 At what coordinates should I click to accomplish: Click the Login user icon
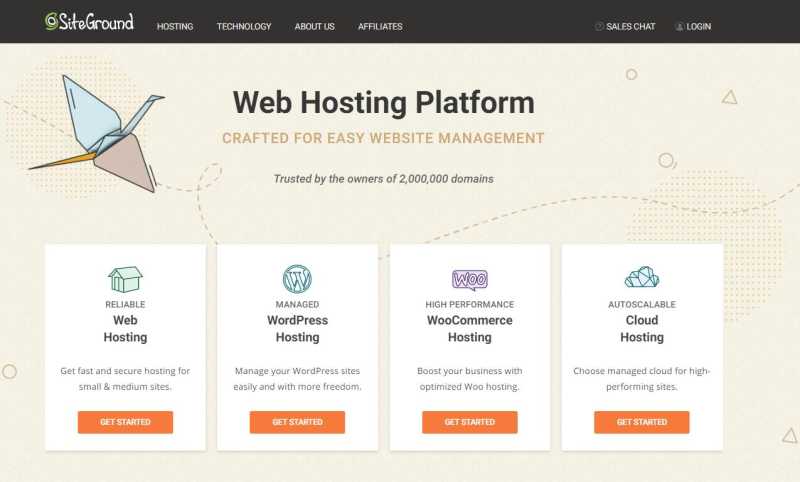pos(679,27)
